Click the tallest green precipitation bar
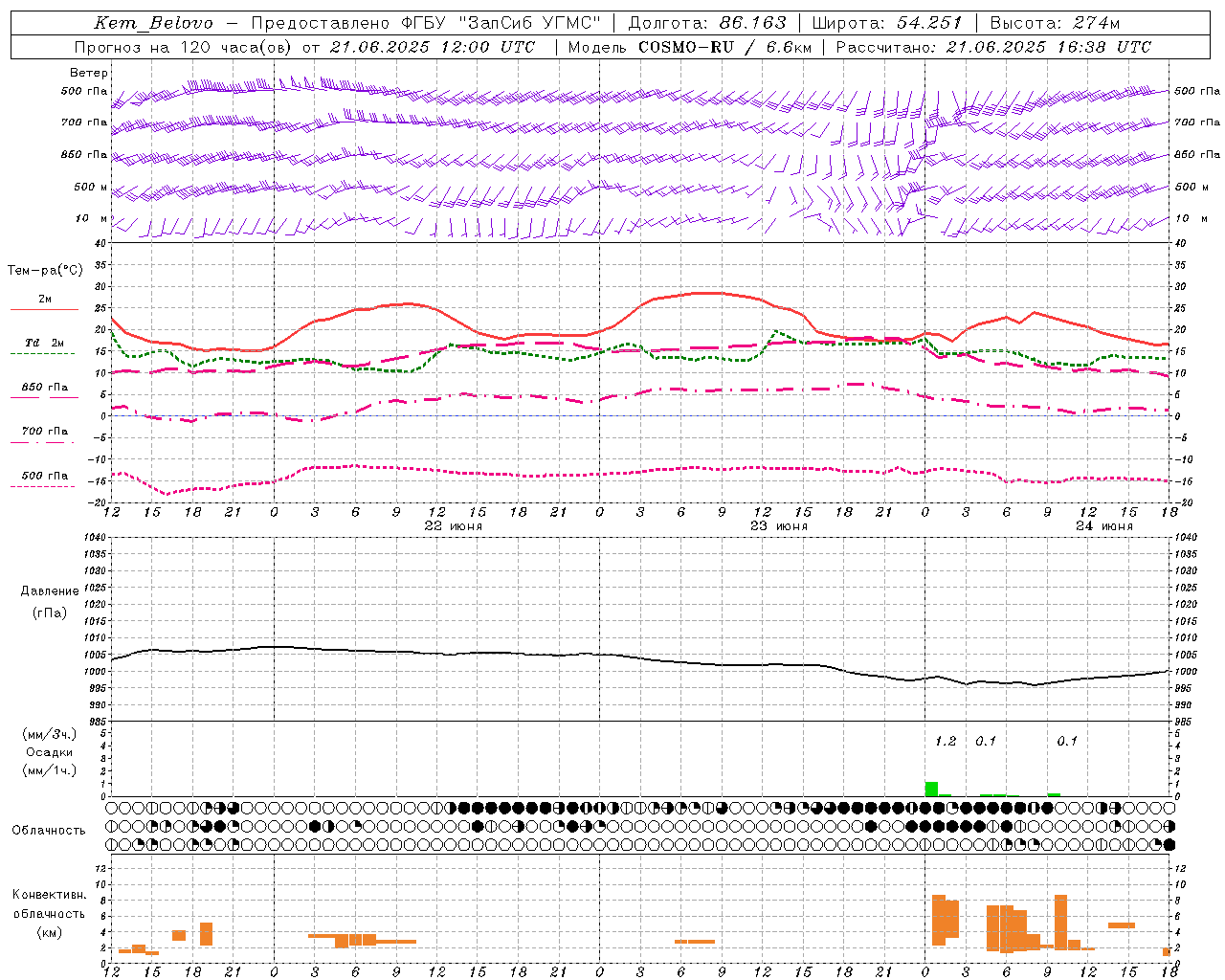1225x980 pixels. click(931, 789)
